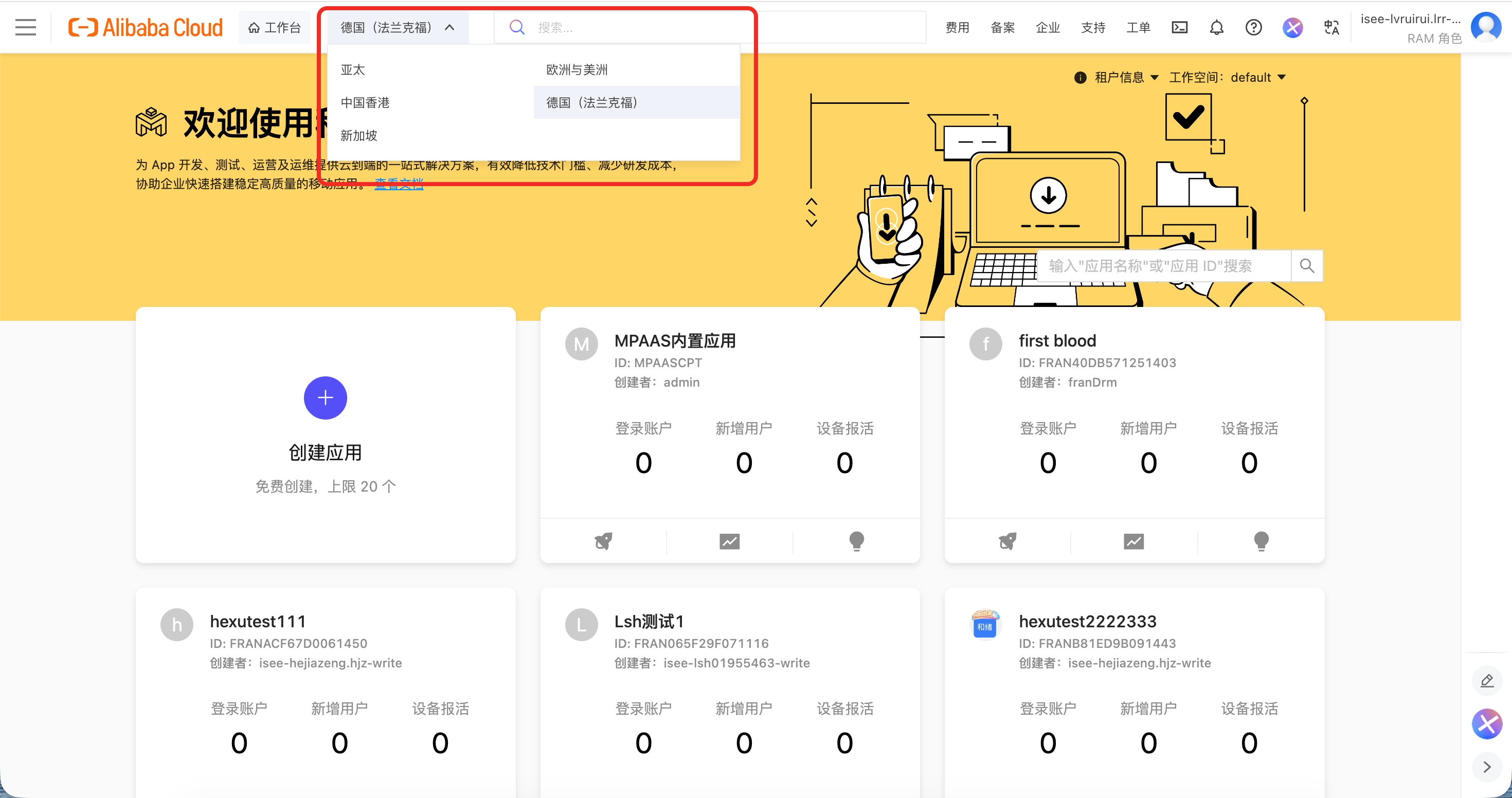Click the language switch icon
Screen dimensions: 1512x798
pos(1331,27)
